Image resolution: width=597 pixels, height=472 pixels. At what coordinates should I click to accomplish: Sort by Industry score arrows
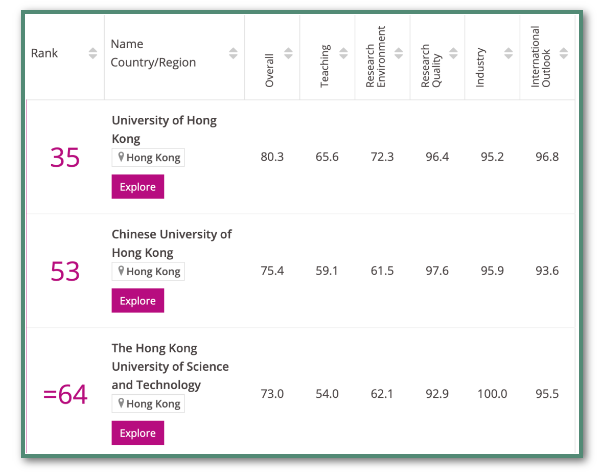tap(508, 53)
